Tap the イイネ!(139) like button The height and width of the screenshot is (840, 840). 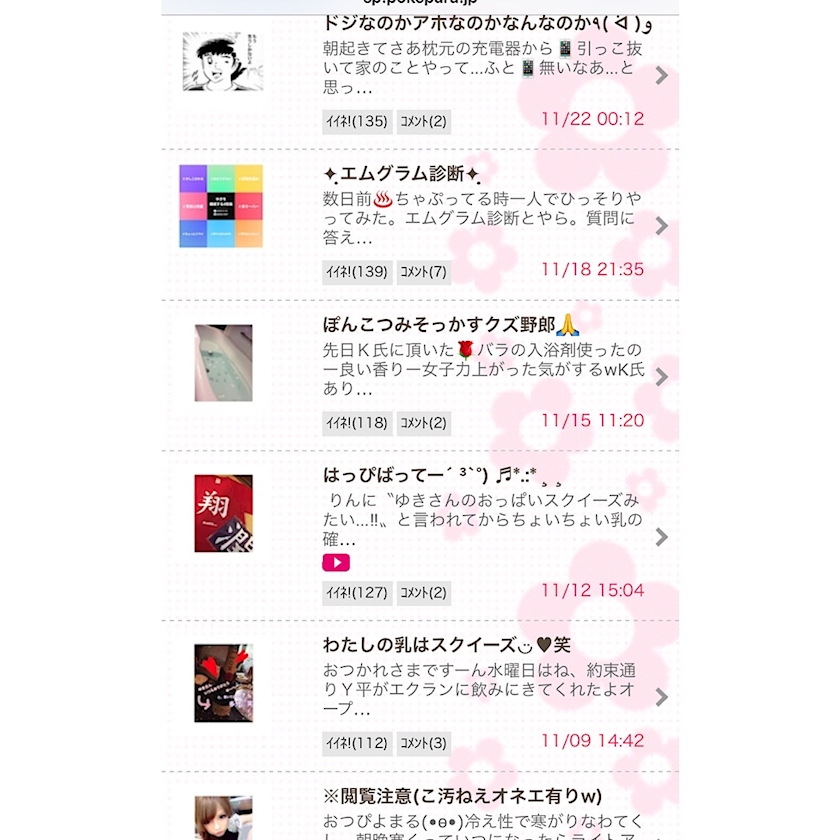tap(357, 272)
